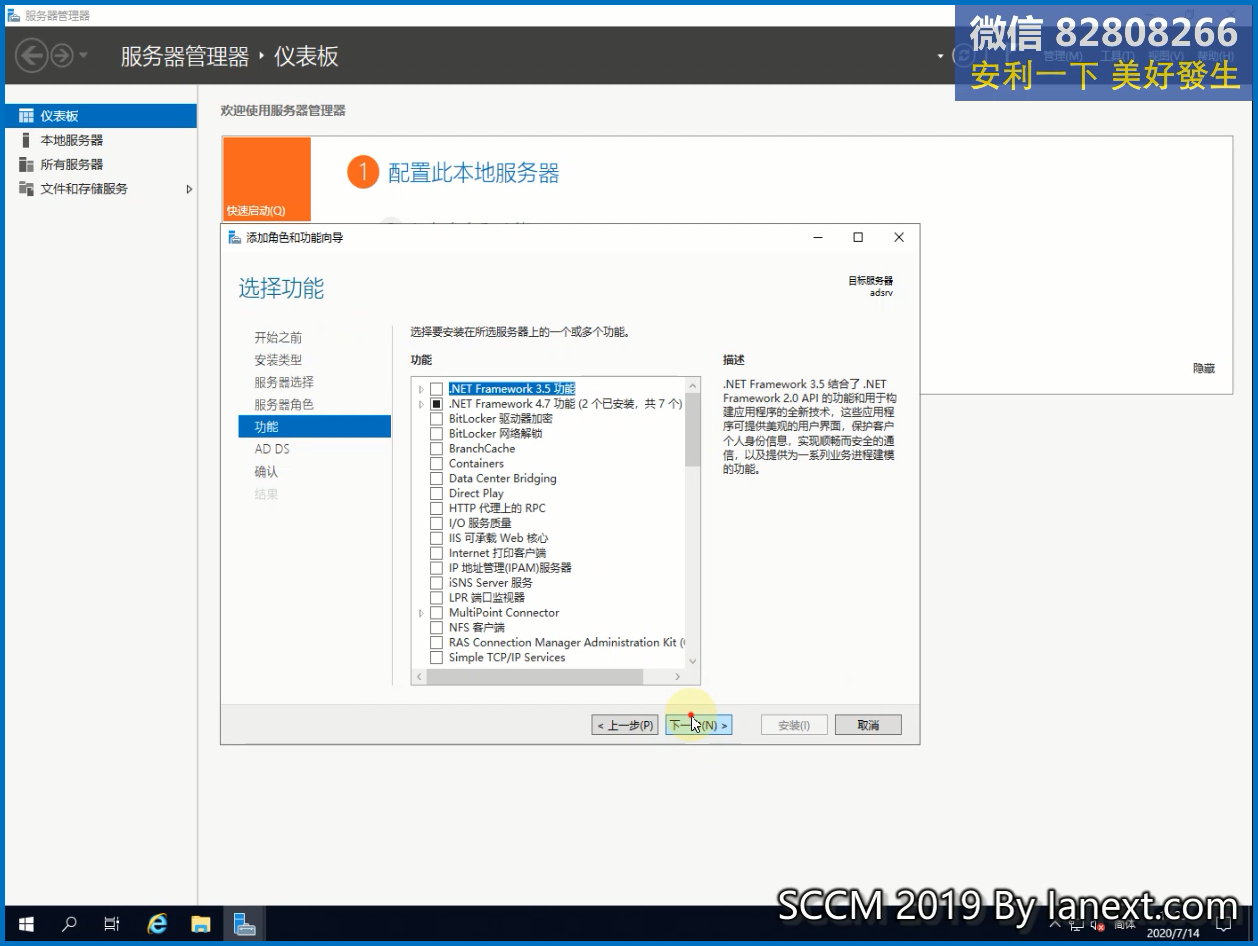The width and height of the screenshot is (1258, 946).
Task: Check the MultiPoint Connector checkbox
Action: tap(436, 613)
